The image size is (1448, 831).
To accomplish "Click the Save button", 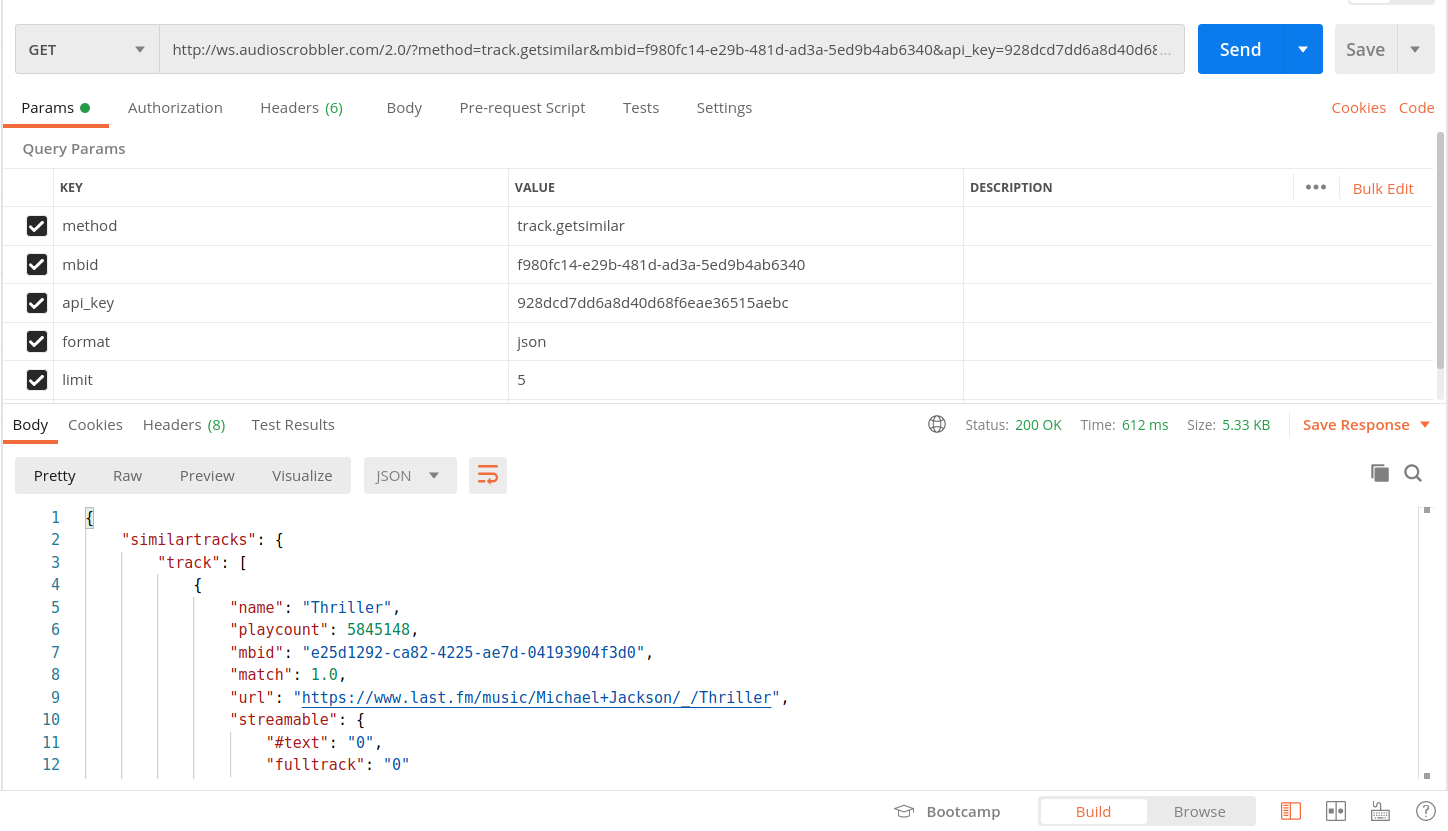I will (x=1365, y=49).
